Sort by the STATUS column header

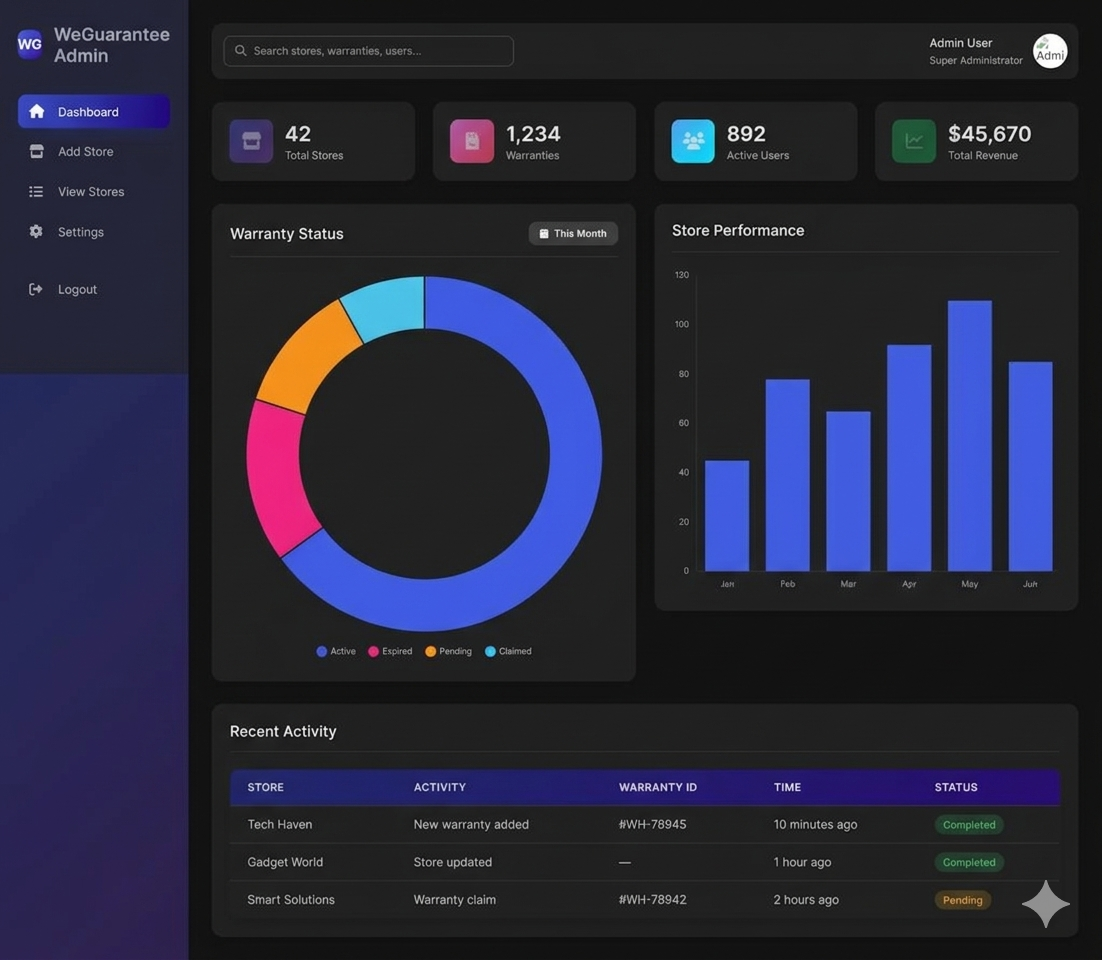pyautogui.click(x=956, y=787)
